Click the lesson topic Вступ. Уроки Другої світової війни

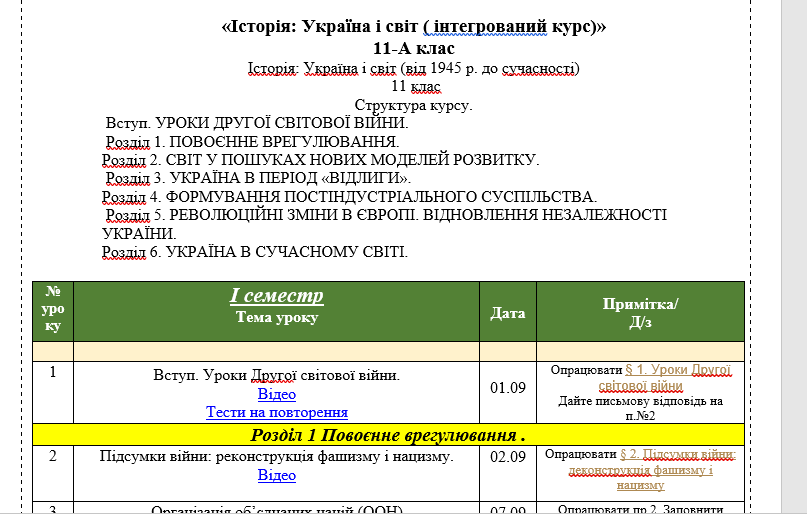coord(276,375)
